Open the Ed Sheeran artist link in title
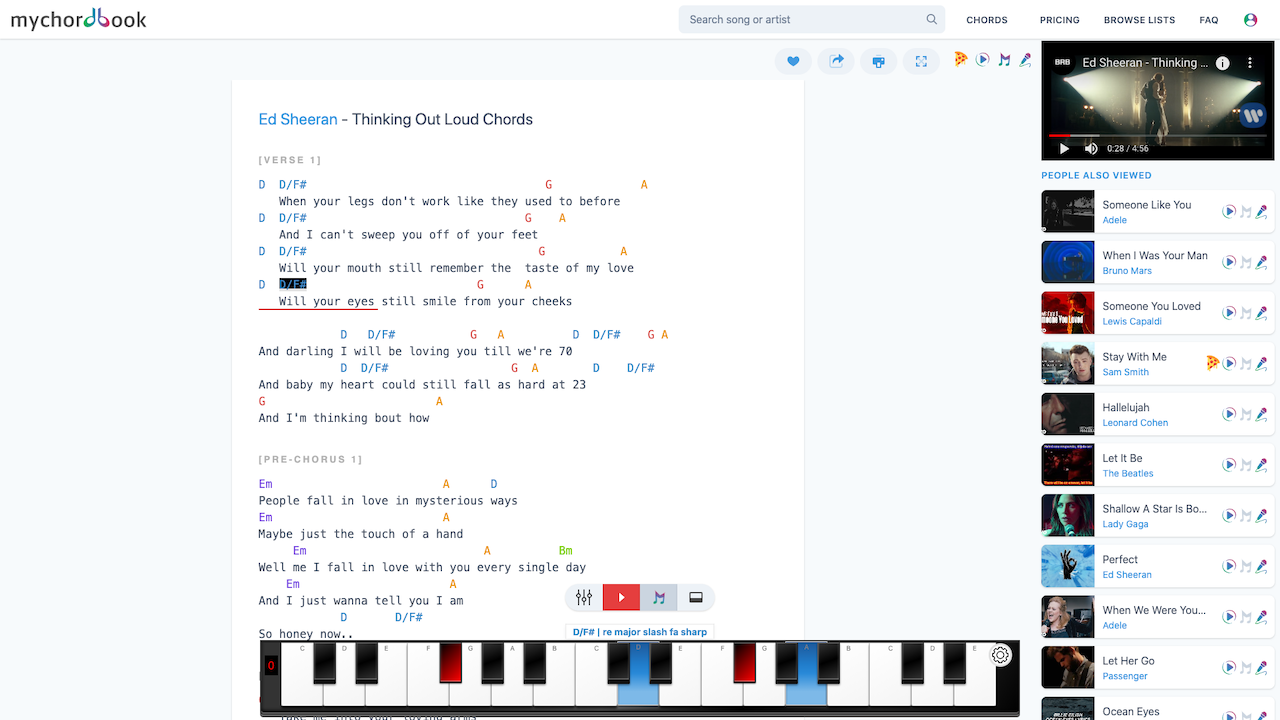1280x720 pixels. click(x=298, y=119)
